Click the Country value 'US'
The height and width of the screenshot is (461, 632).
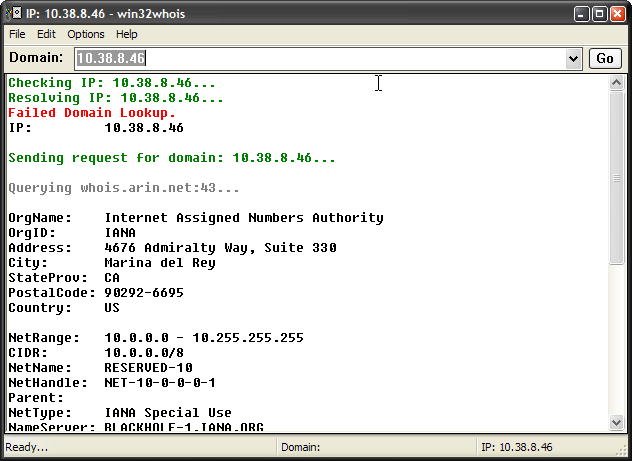pyautogui.click(x=112, y=307)
